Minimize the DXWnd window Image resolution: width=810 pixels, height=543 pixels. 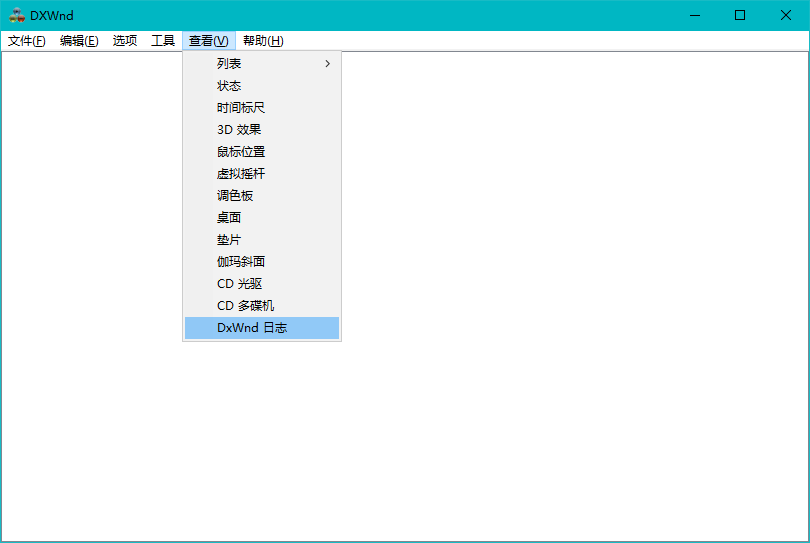695,15
